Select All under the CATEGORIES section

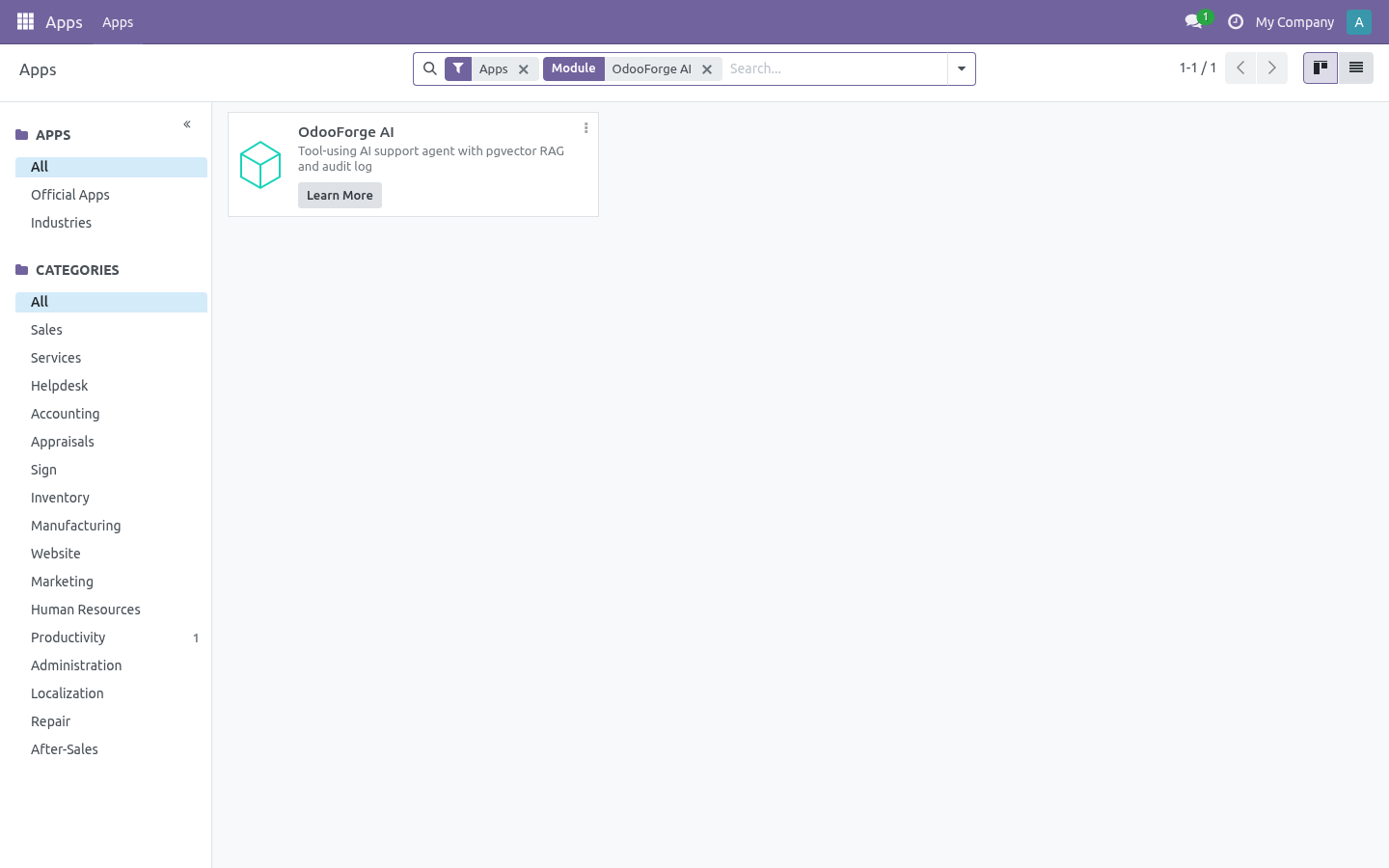(x=111, y=302)
